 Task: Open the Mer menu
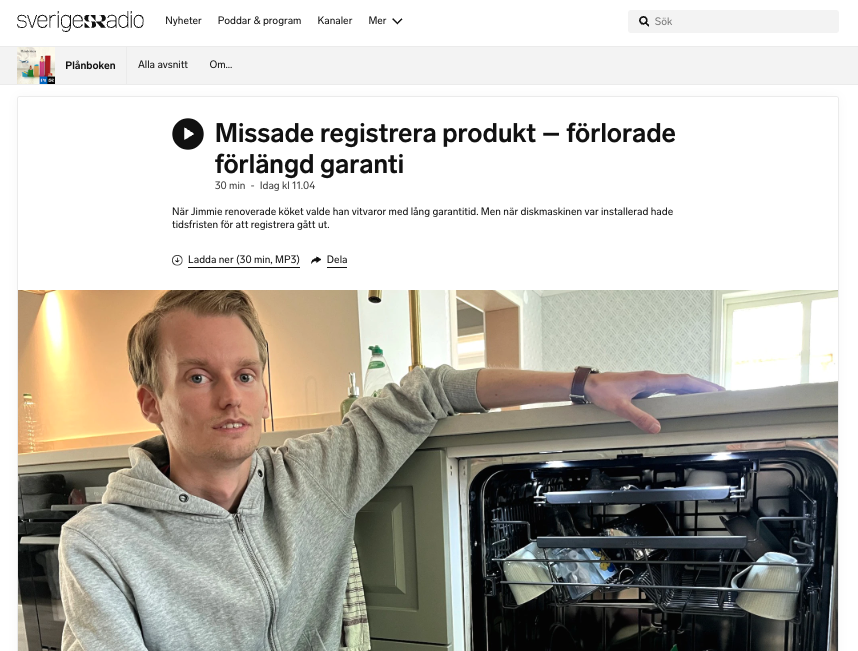[x=385, y=21]
